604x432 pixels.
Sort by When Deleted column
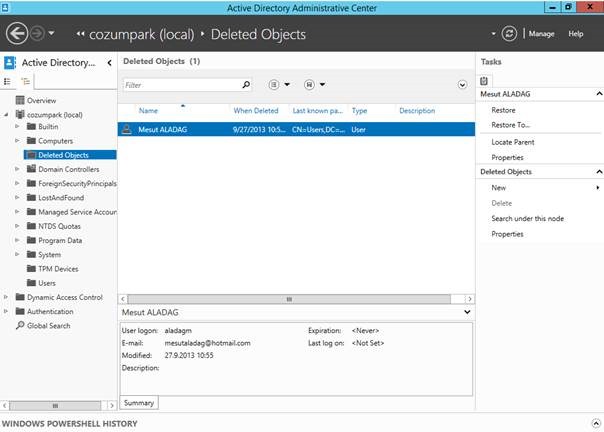256,111
